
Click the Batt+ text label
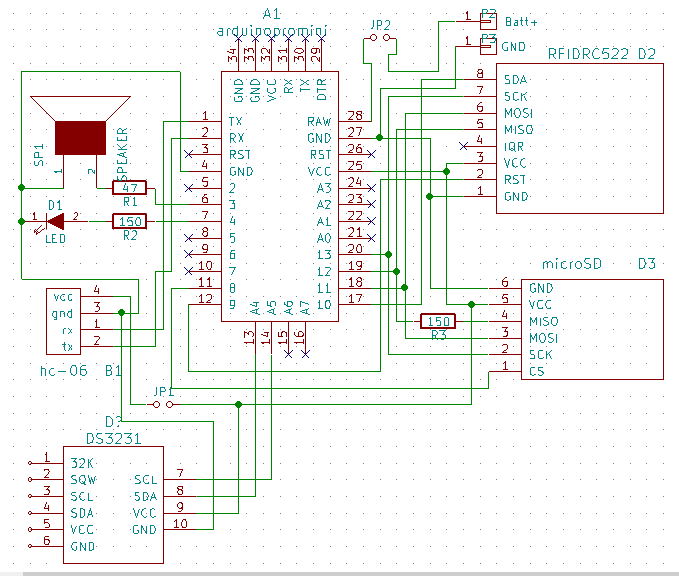[x=521, y=22]
